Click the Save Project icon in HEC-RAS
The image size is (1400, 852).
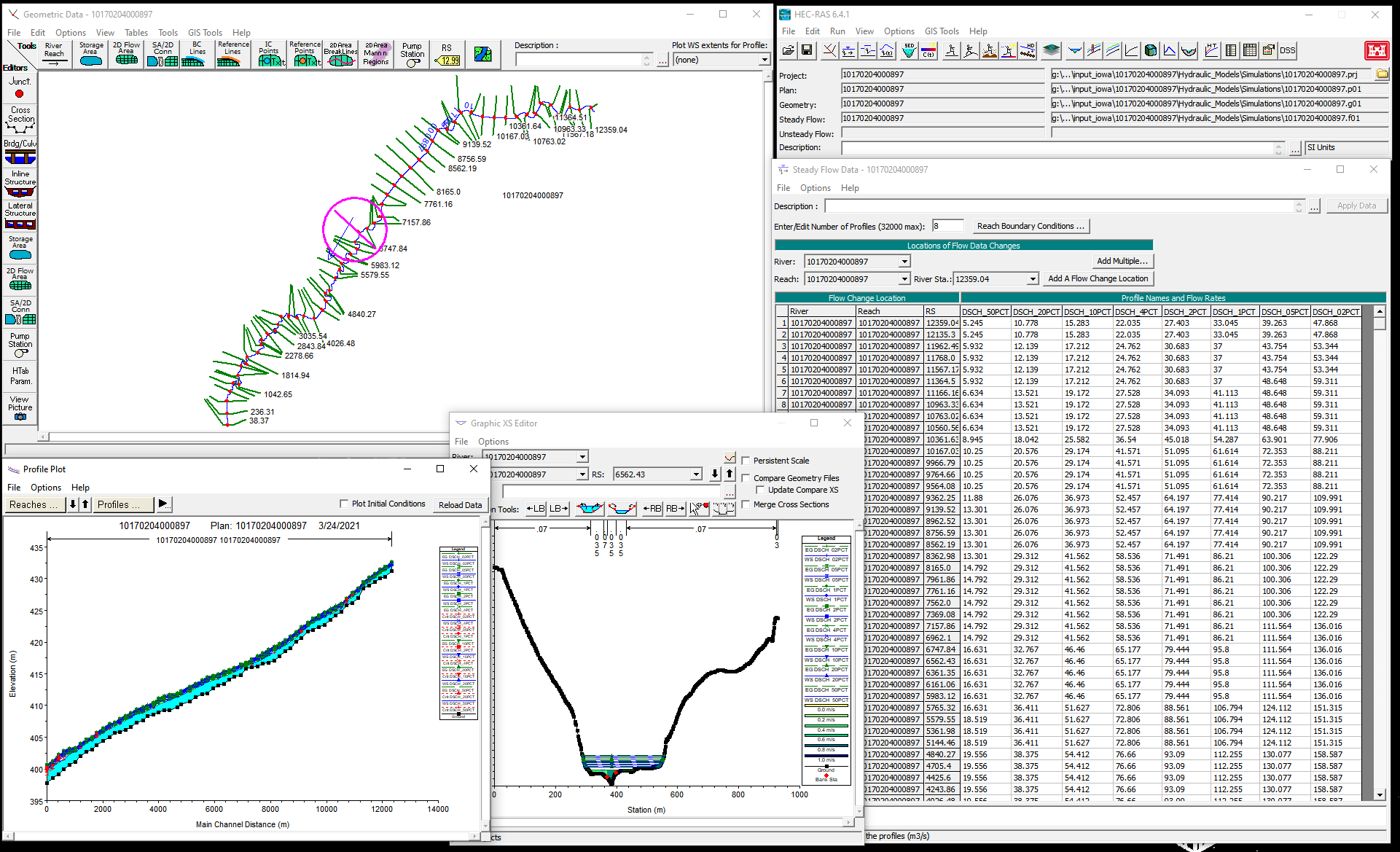807,50
